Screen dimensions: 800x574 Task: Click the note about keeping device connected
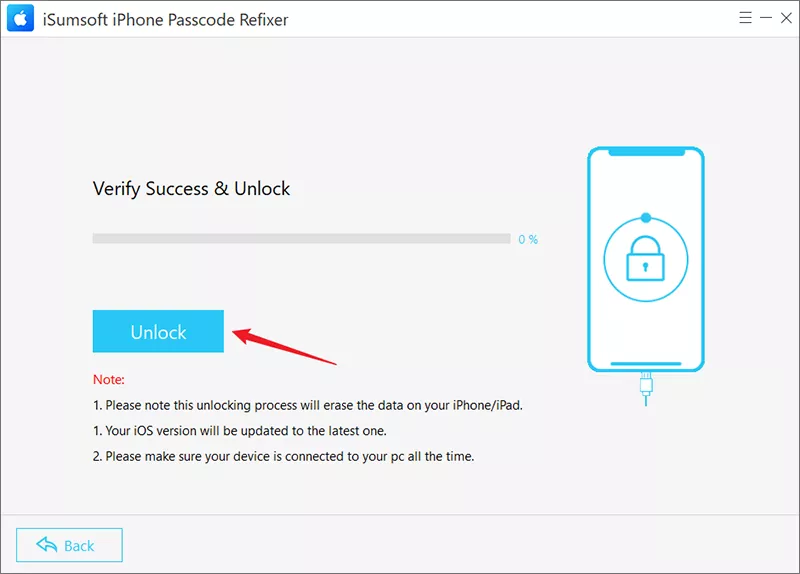(x=284, y=456)
